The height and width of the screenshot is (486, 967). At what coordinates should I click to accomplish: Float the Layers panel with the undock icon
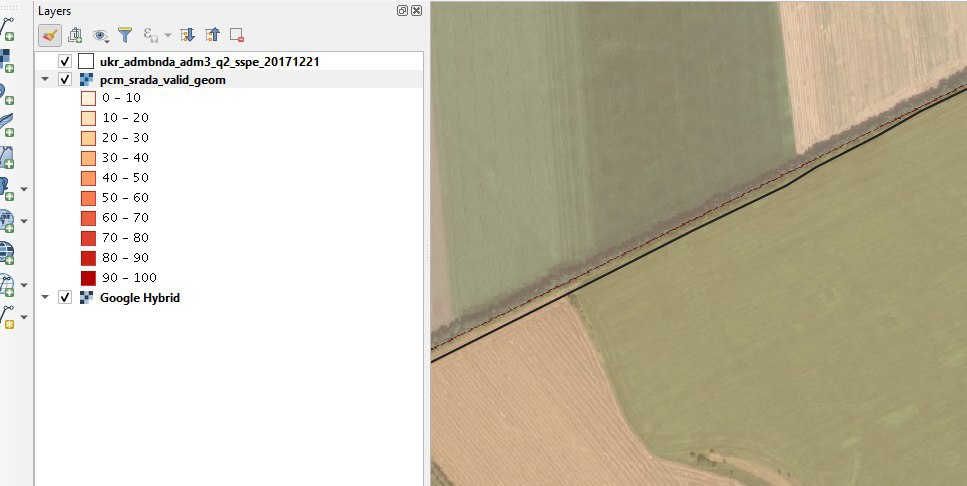click(402, 10)
